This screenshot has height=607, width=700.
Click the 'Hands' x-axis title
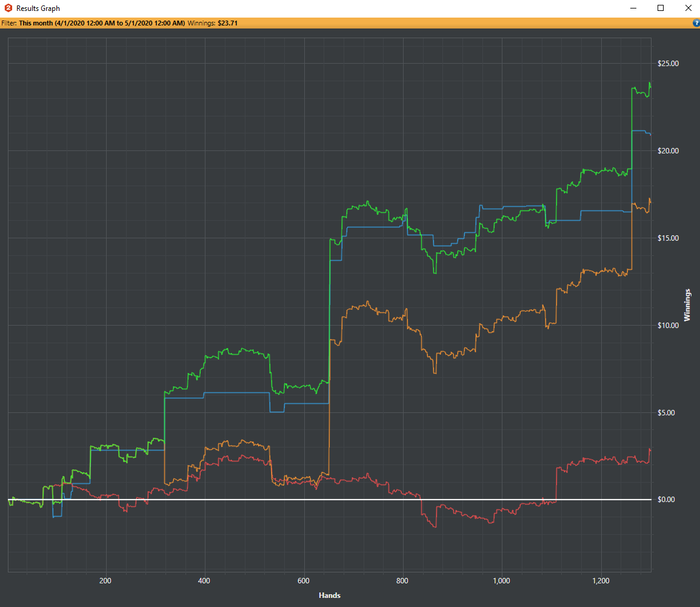(x=329, y=595)
